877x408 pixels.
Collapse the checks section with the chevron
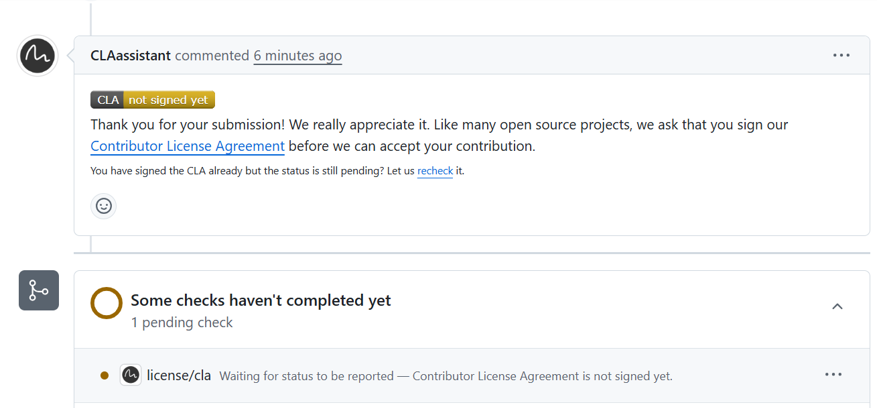[837, 306]
